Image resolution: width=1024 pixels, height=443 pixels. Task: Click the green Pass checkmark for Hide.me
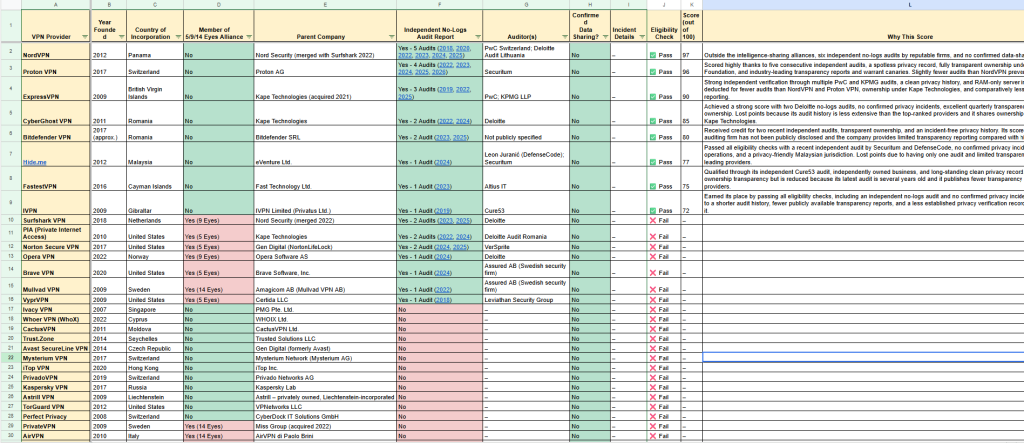653,162
